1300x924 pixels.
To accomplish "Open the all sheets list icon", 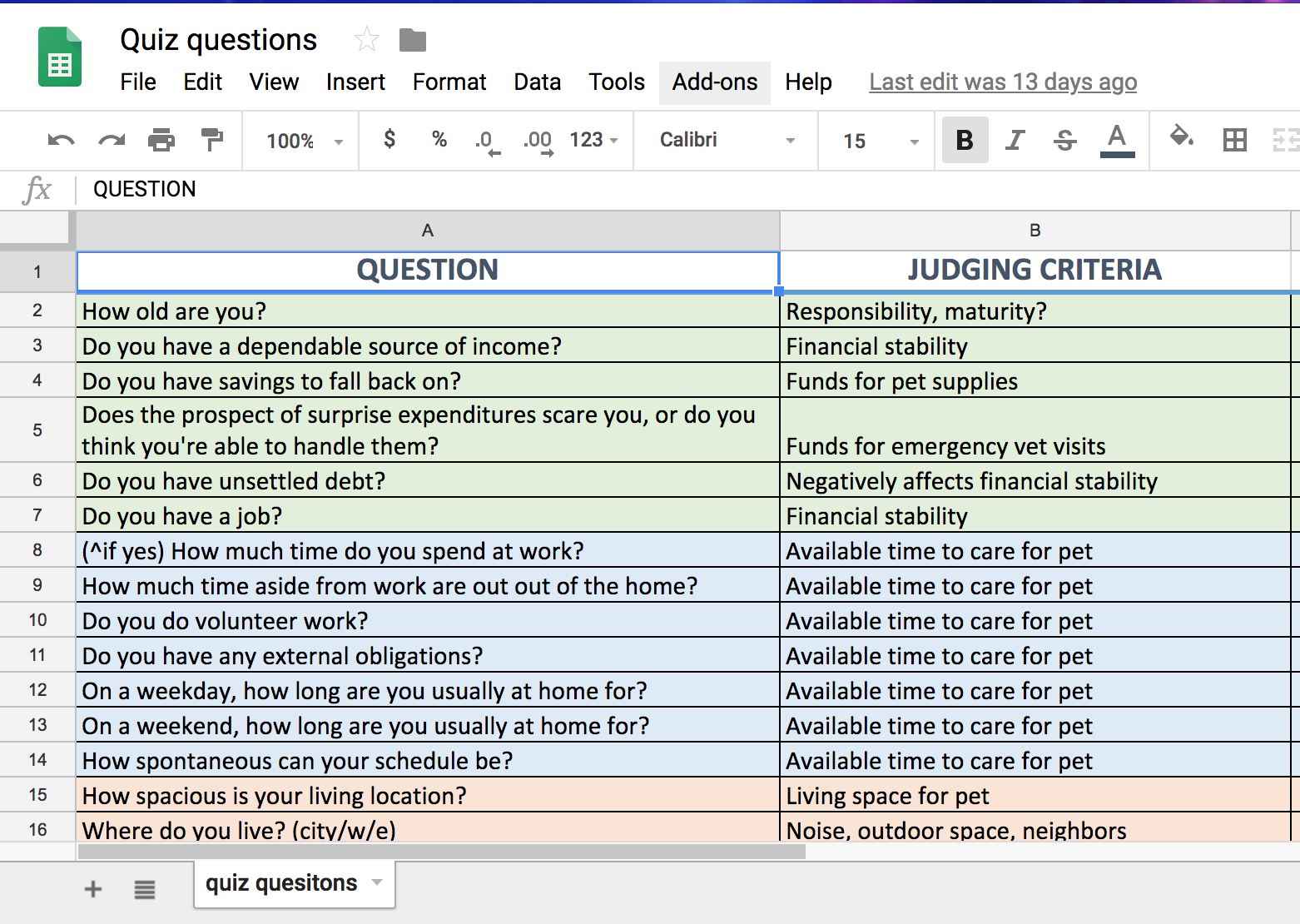I will point(145,890).
